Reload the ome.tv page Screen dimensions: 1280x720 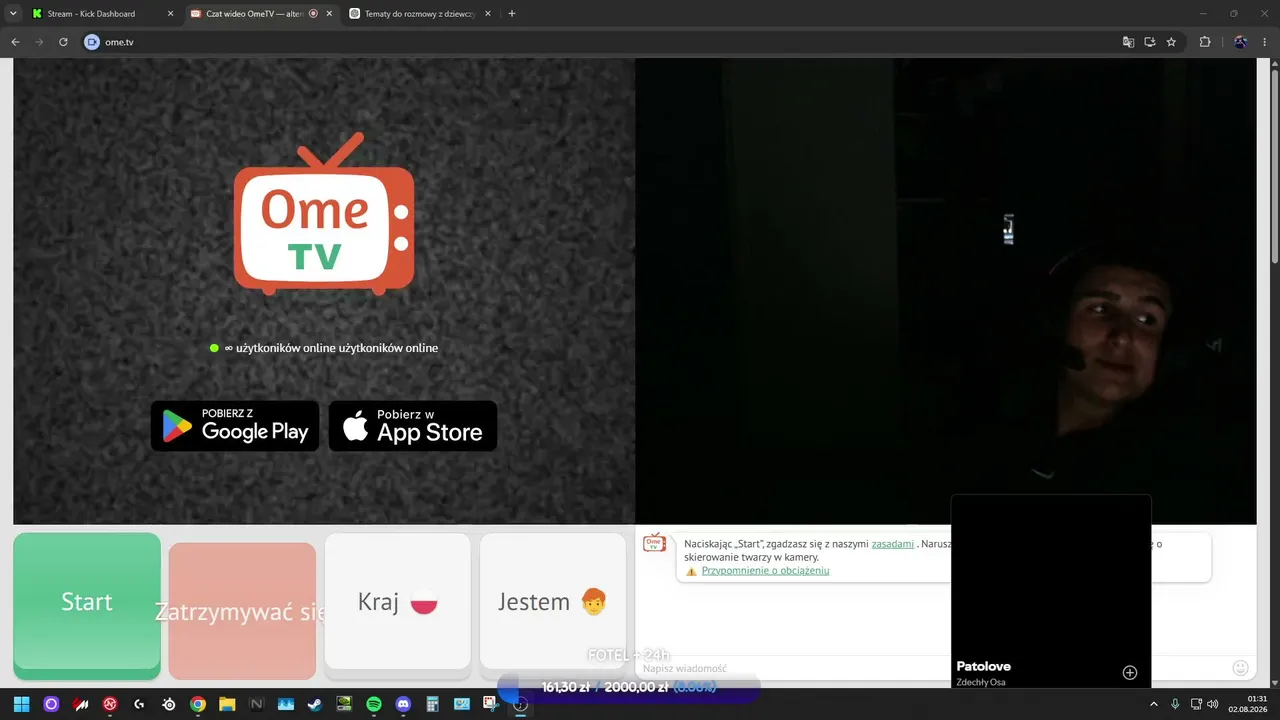tap(63, 42)
